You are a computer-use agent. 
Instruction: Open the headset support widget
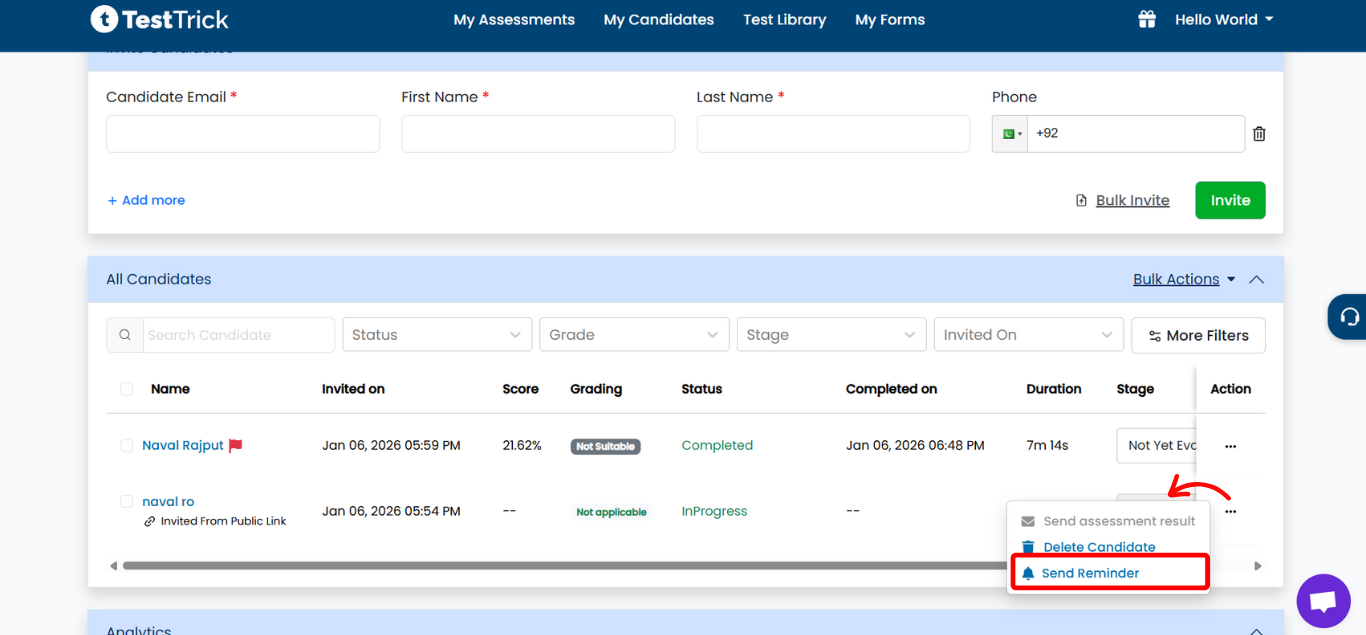1349,317
